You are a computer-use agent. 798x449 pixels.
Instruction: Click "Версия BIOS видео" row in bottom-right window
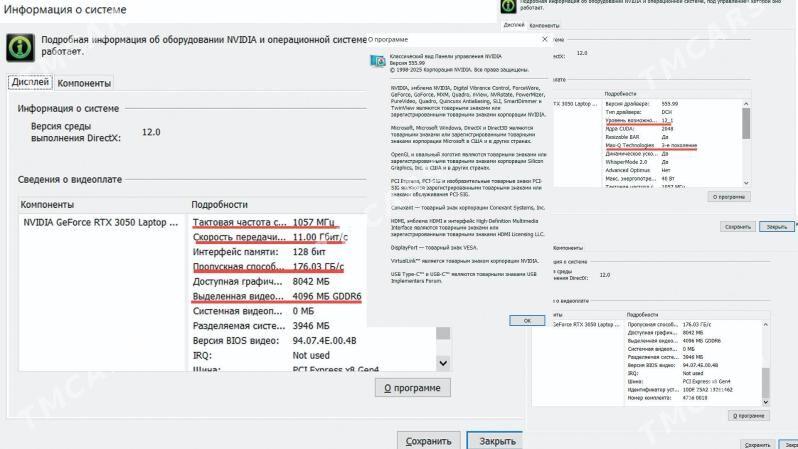(x=673, y=365)
